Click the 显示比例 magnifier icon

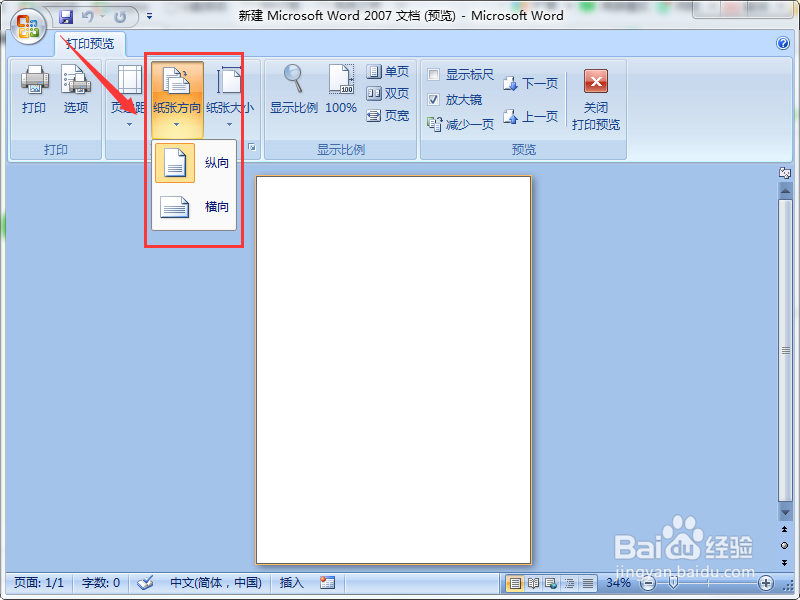(x=294, y=89)
